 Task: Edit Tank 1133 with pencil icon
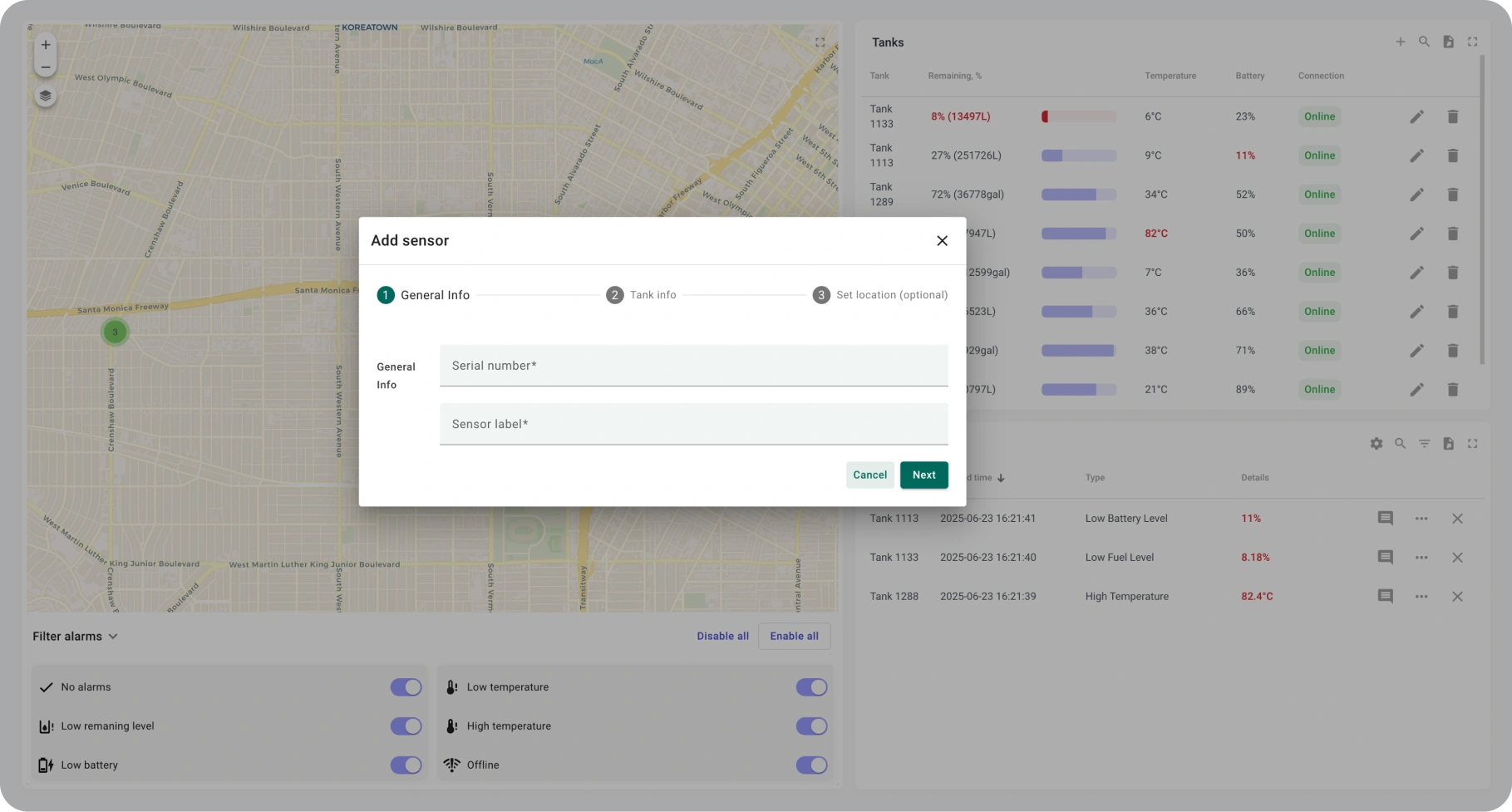tap(1416, 117)
